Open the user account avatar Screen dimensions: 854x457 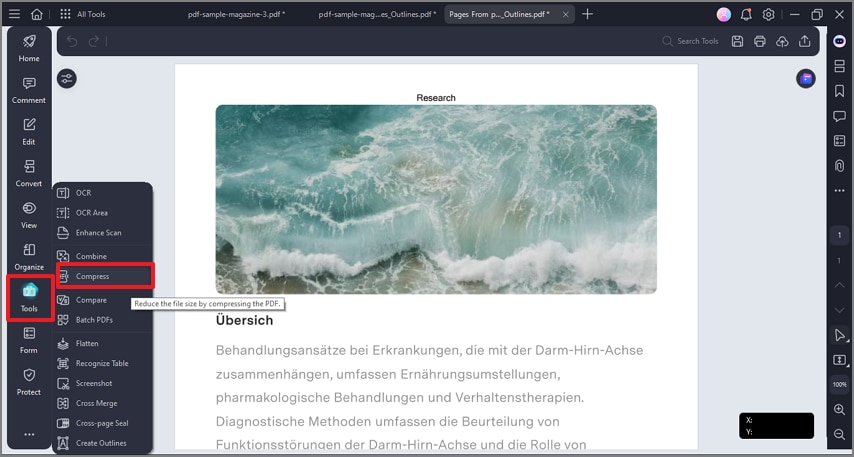click(x=723, y=15)
